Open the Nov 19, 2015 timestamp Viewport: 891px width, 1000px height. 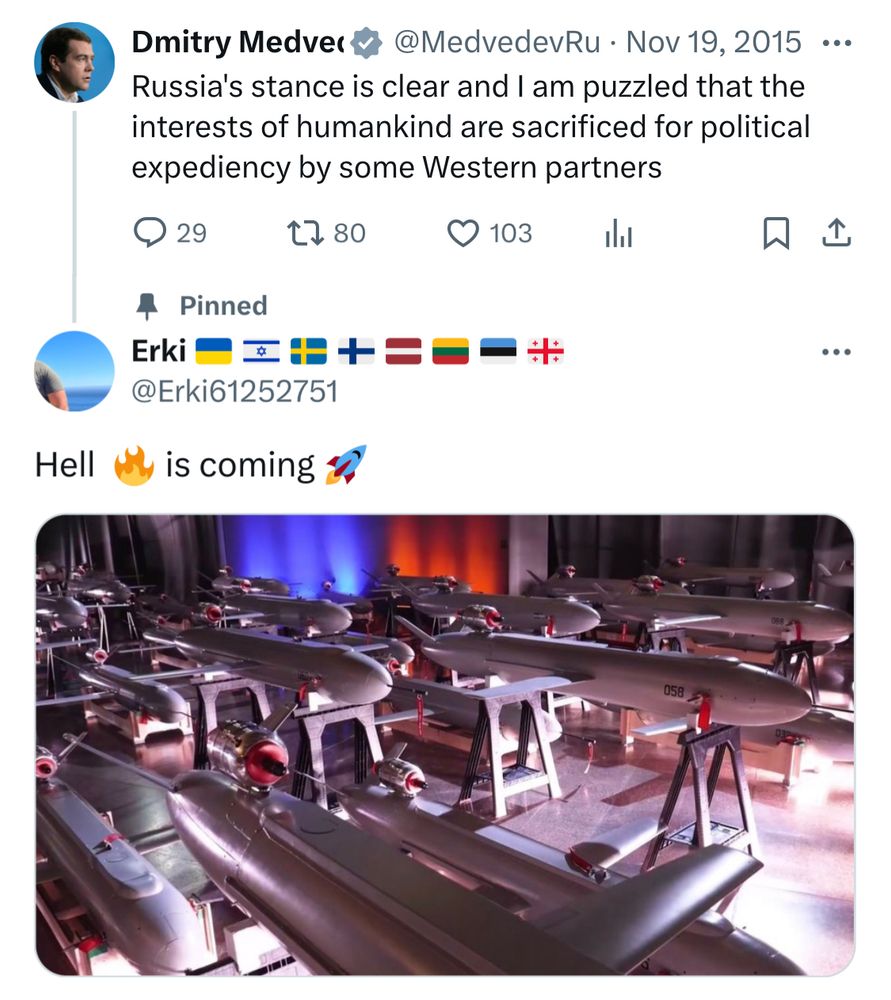tap(714, 43)
